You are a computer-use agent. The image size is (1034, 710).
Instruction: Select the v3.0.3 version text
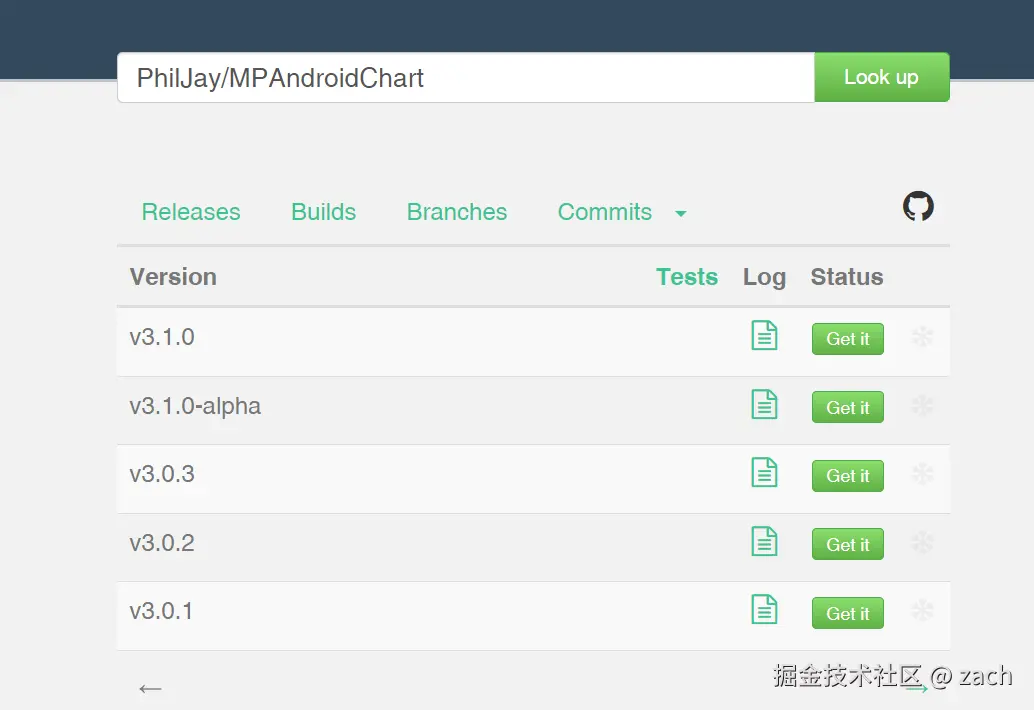click(x=162, y=474)
